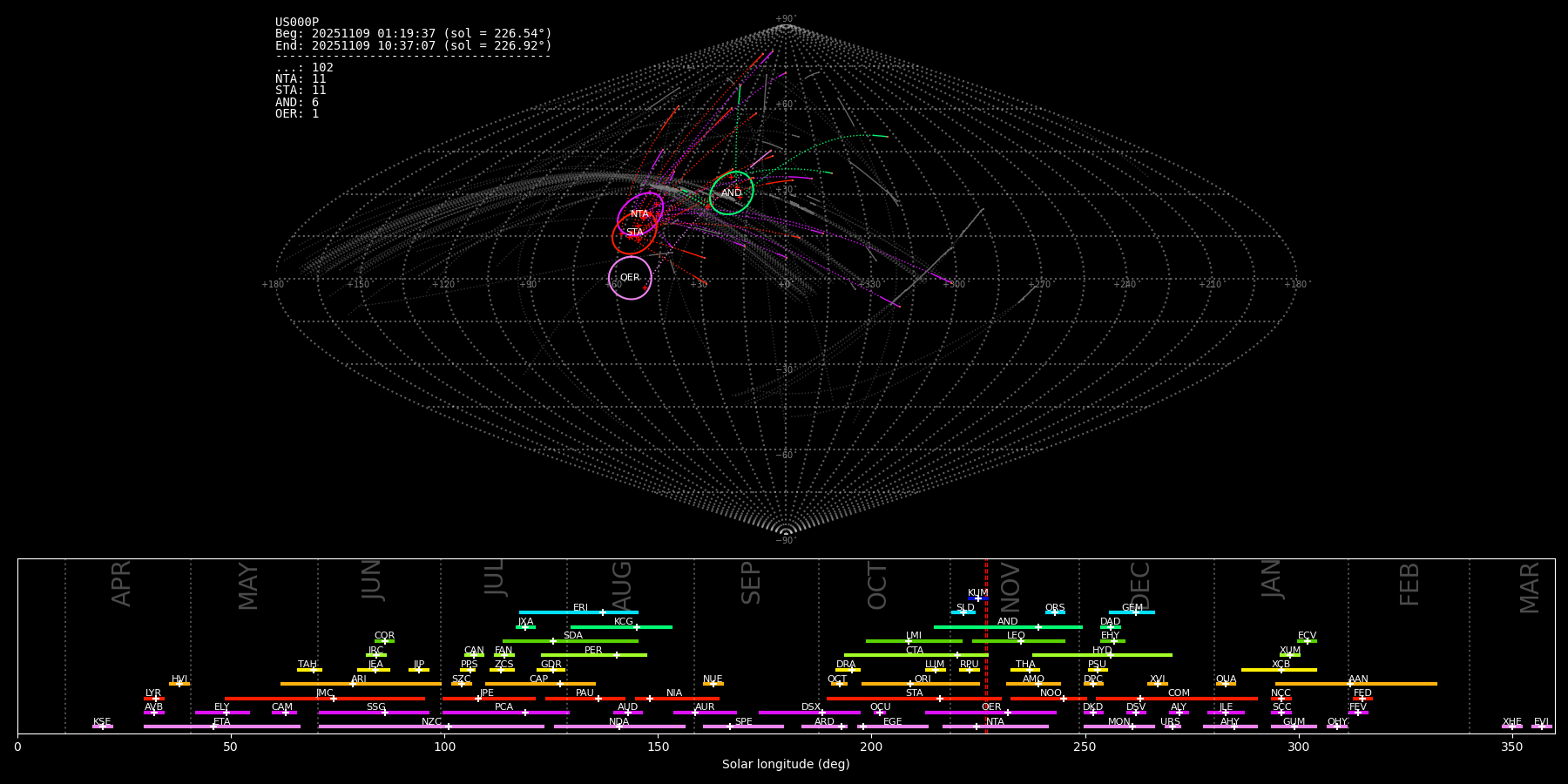Image resolution: width=1568 pixels, height=784 pixels.
Task: Click the 'STA: 11' count in header
Action: point(301,91)
